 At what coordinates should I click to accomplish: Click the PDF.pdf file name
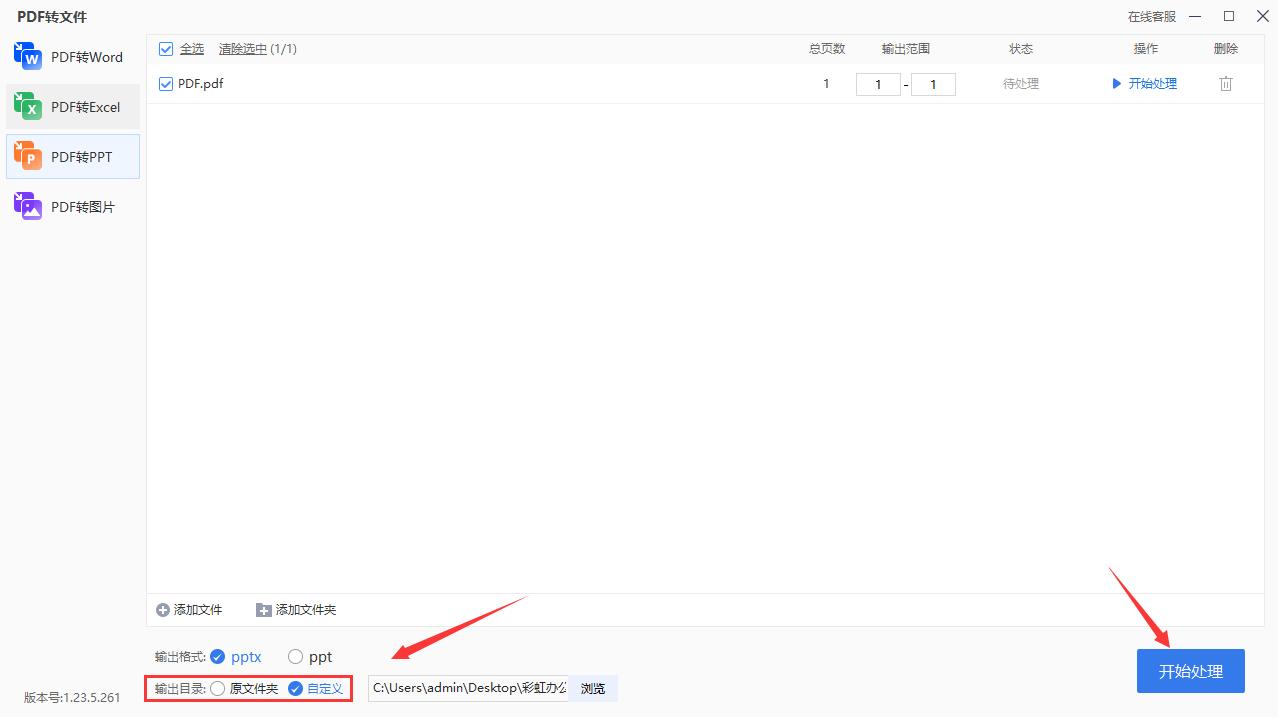[x=200, y=84]
